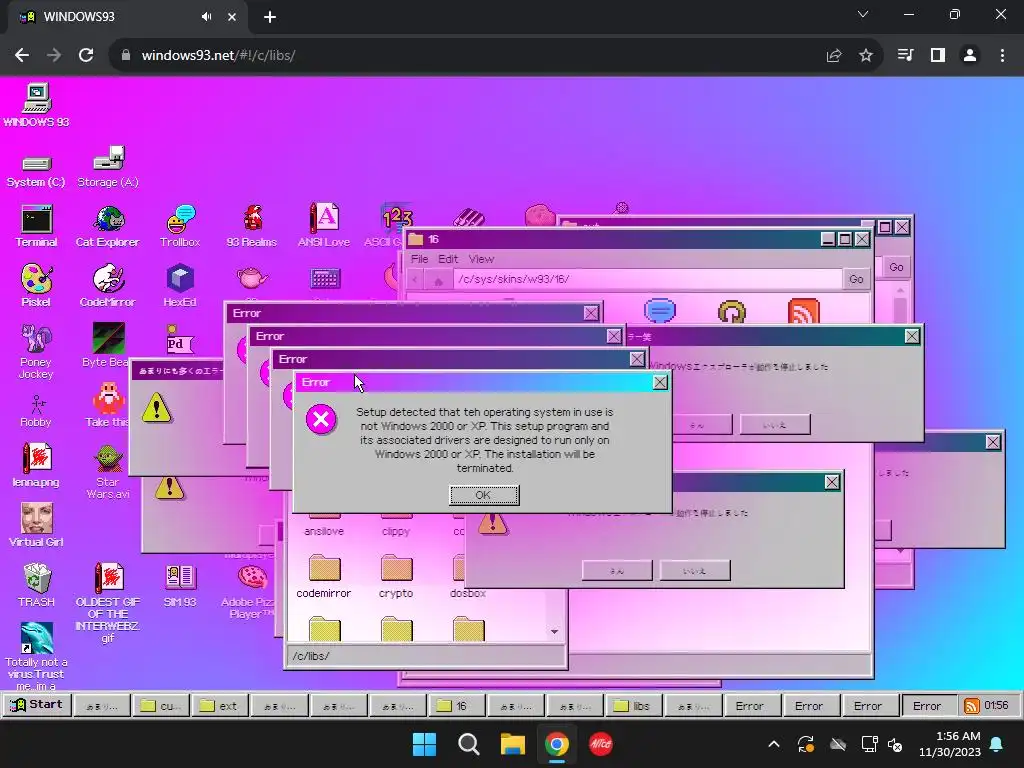Show hidden system tray icons
1024x768 pixels.
(x=774, y=744)
